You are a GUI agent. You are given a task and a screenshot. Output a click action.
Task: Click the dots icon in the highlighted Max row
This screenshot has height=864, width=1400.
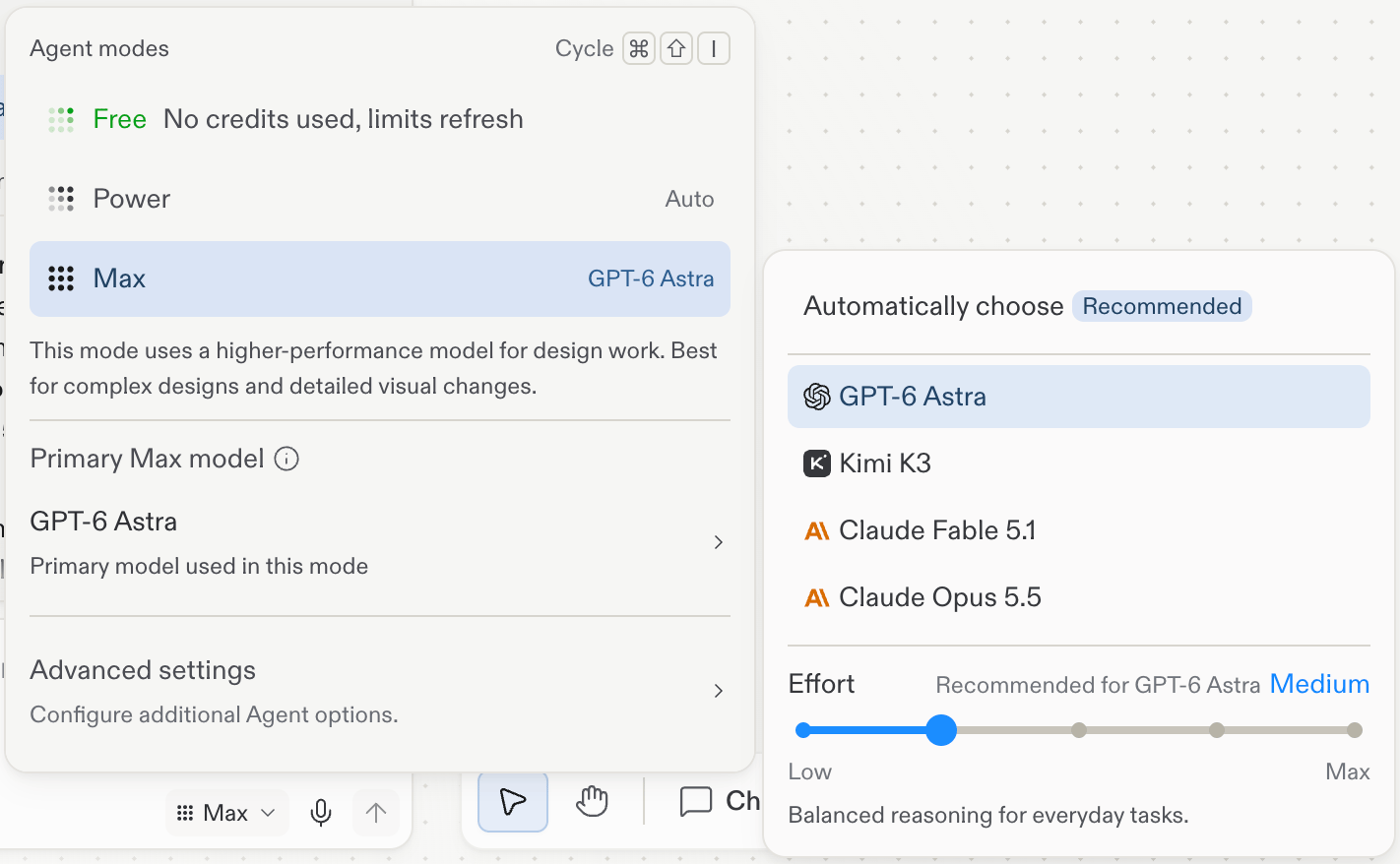(x=61, y=278)
